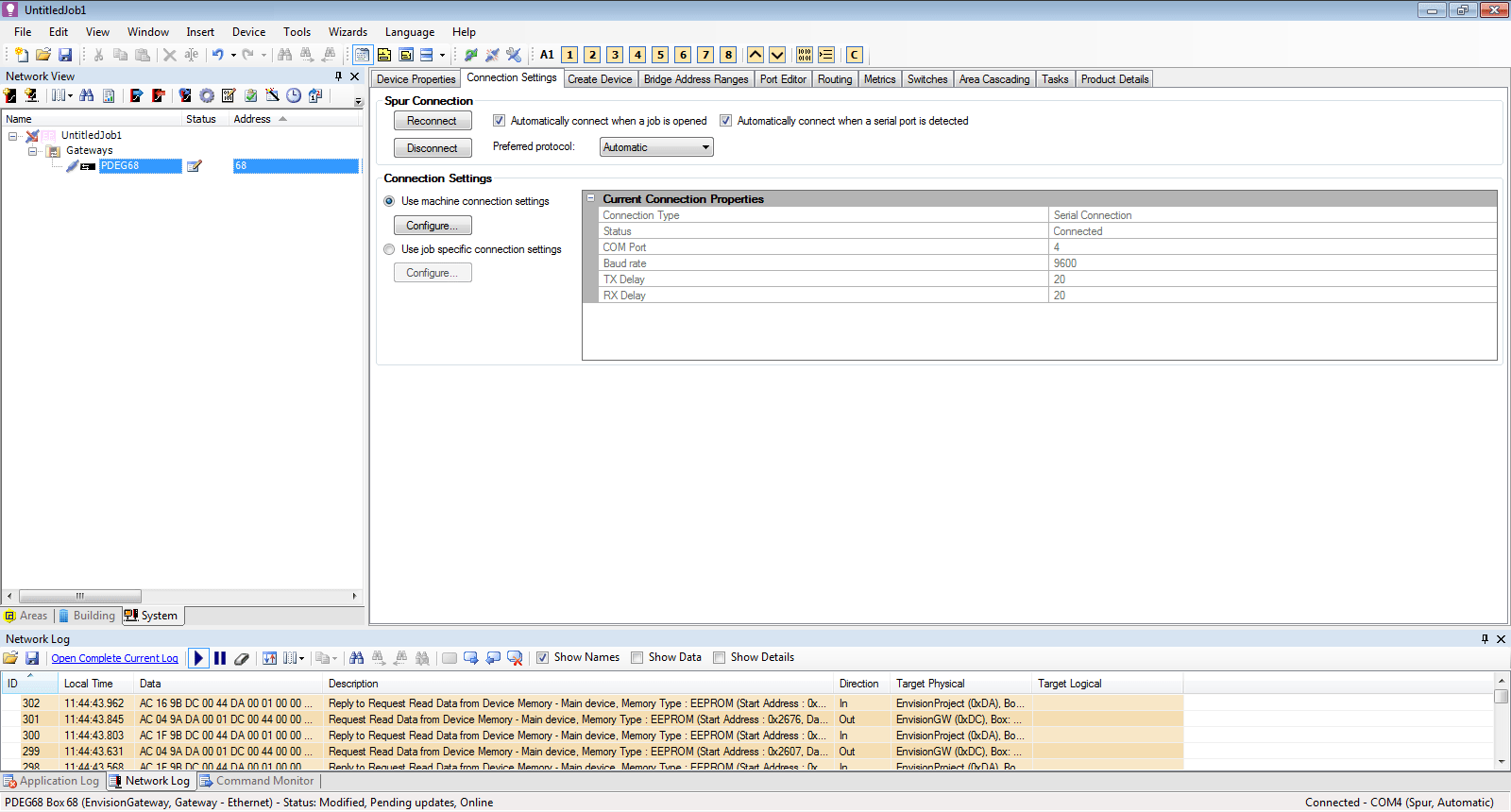The image size is (1511, 812).
Task: Click the Save icon in main toolbar
Action: pyautogui.click(x=65, y=55)
